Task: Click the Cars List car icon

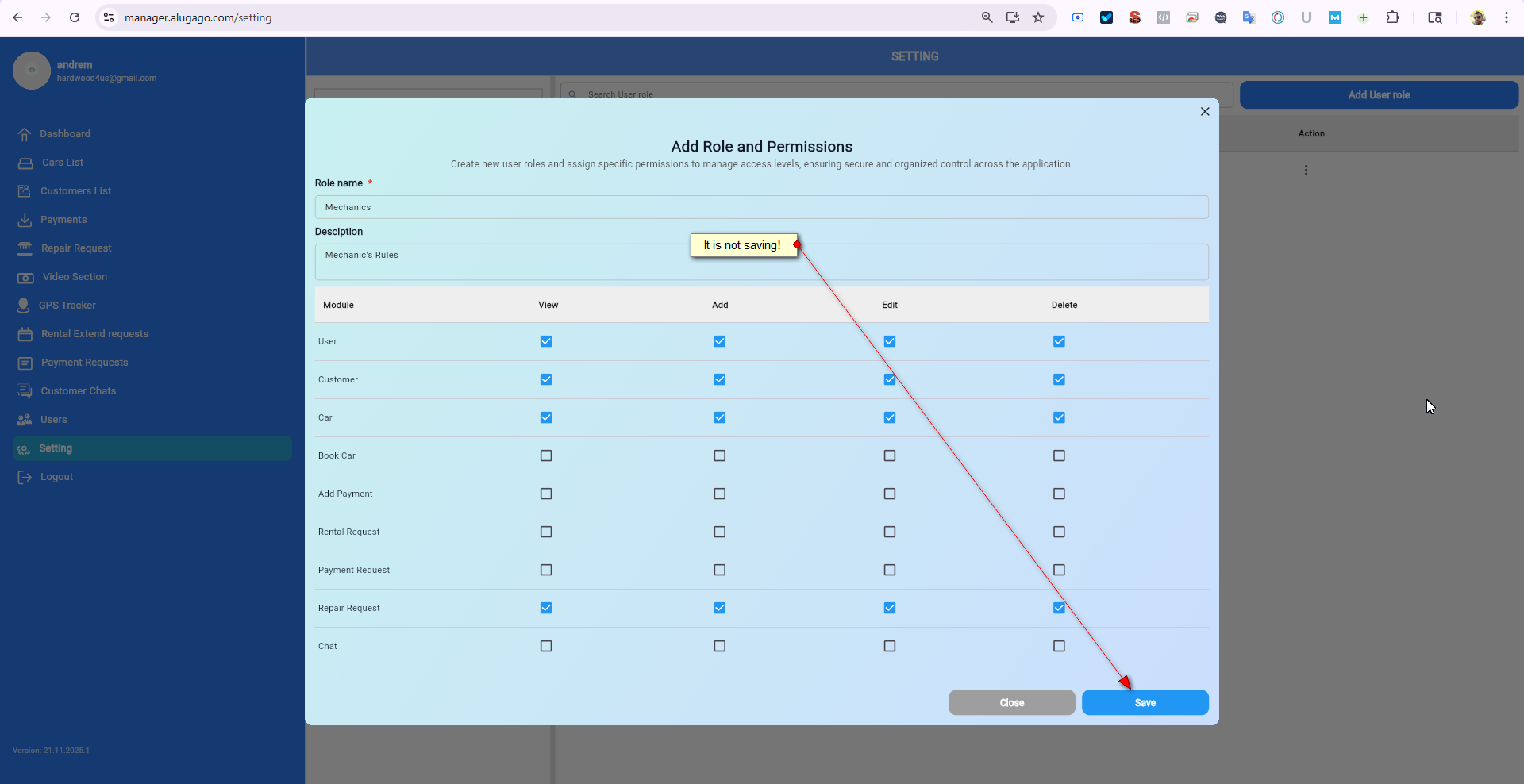Action: [25, 163]
